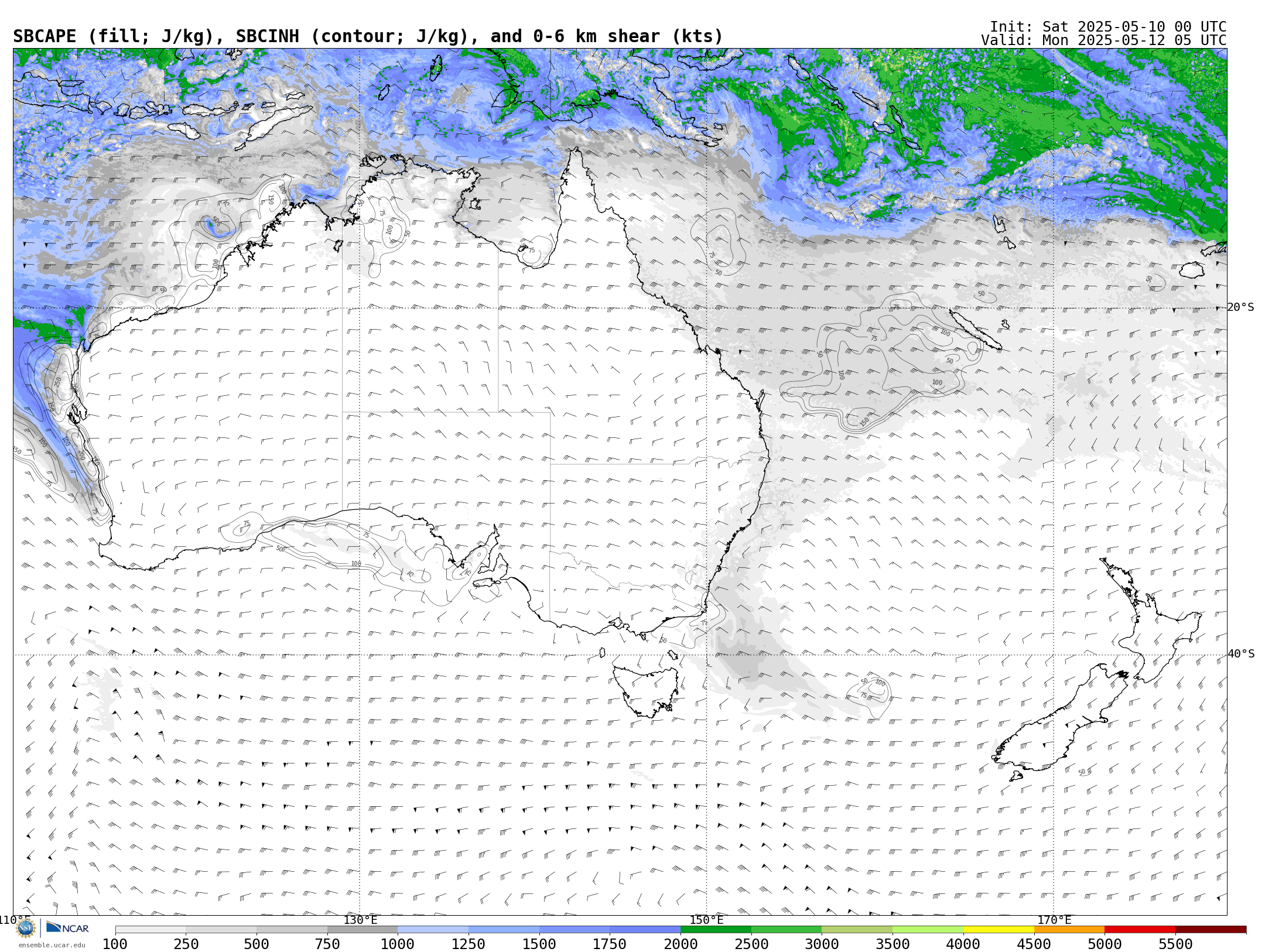Click the 2500 colorbar tick label
This screenshot has width=1265, height=952.
[751, 944]
